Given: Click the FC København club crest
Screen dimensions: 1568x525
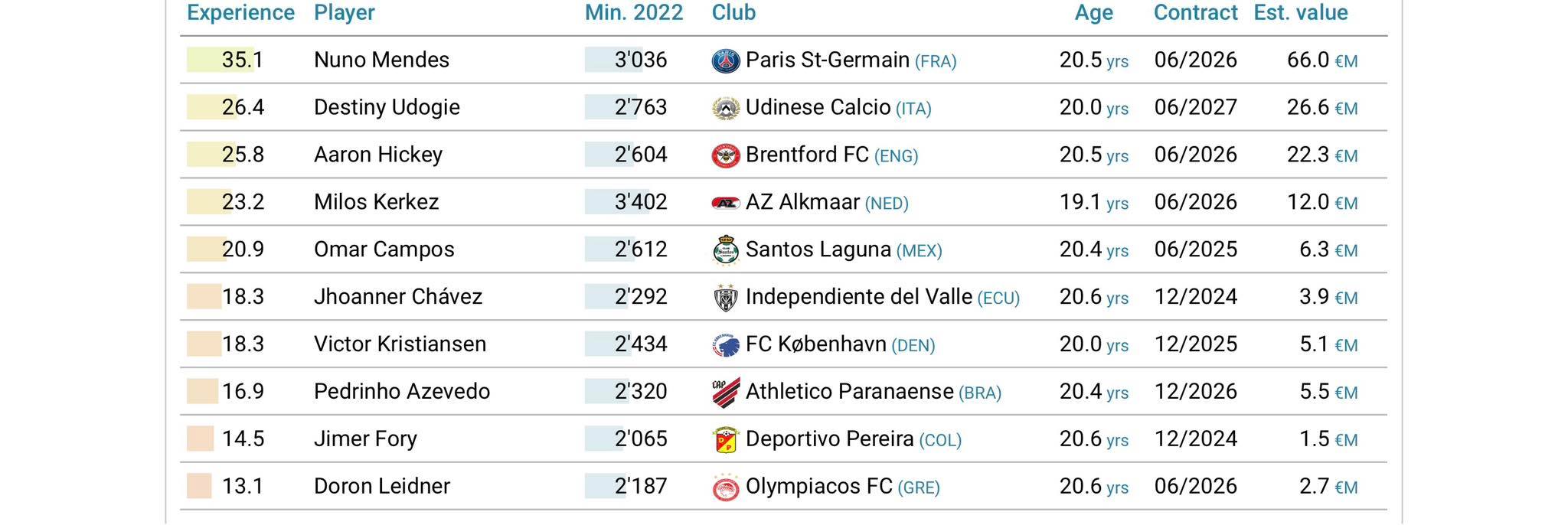Looking at the screenshot, I should 725,345.
